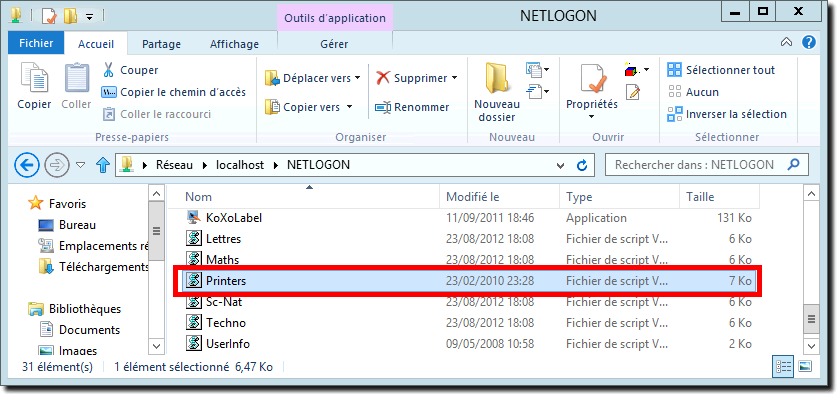Screen dimensions: 837x394
Task: Create a Nouveau dossier
Action: coord(496,92)
